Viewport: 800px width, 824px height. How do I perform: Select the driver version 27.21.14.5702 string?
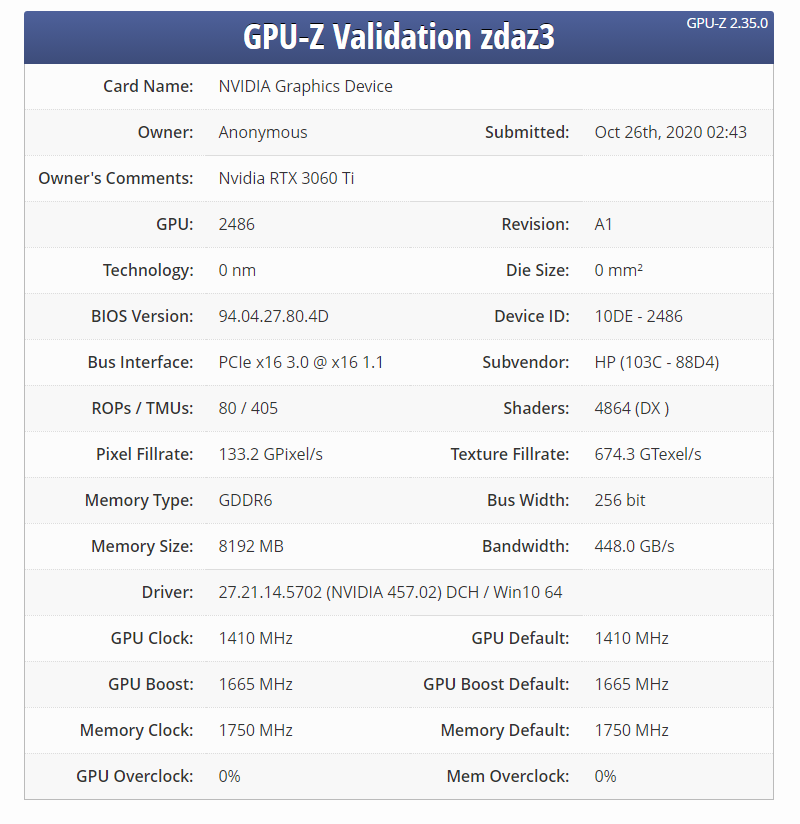point(390,592)
